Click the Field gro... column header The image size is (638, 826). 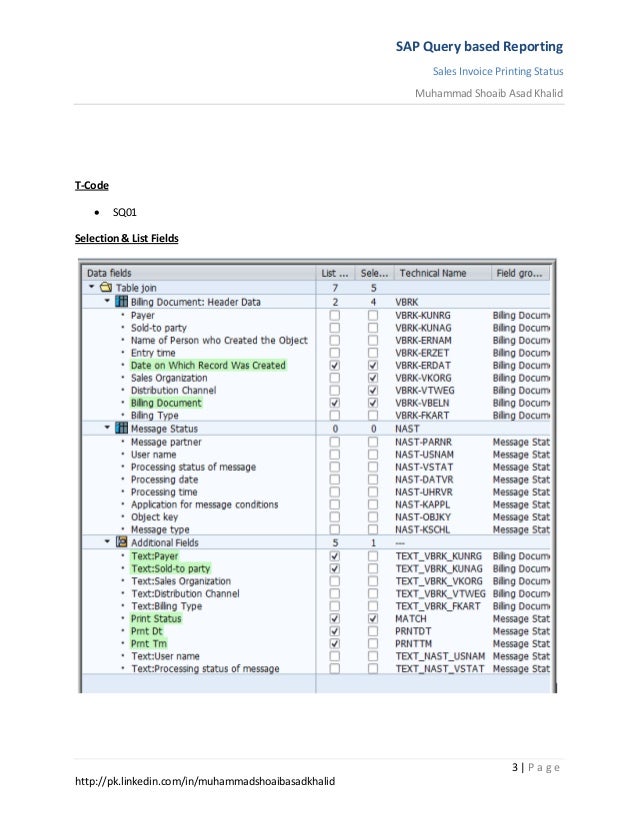point(520,273)
